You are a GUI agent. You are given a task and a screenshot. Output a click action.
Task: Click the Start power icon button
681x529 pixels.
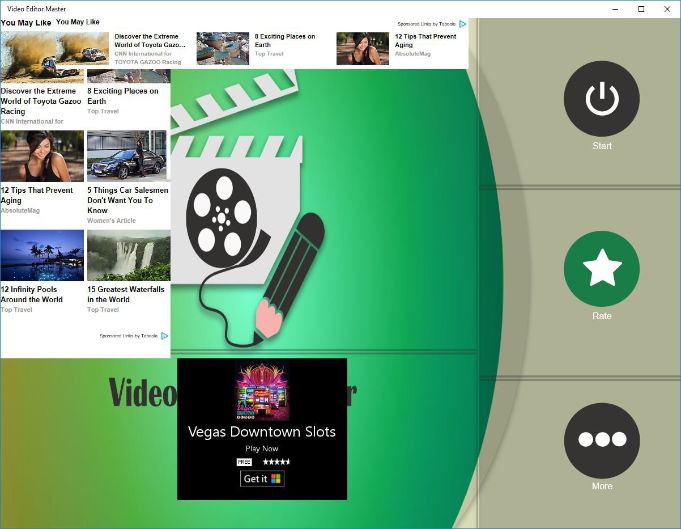(602, 99)
